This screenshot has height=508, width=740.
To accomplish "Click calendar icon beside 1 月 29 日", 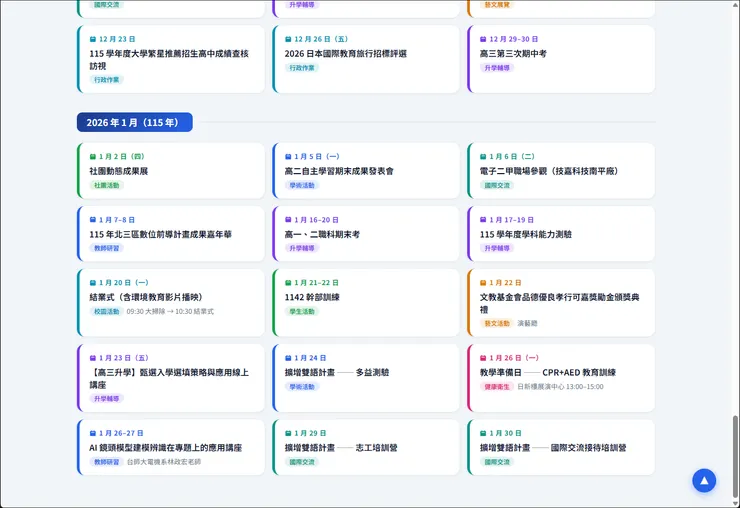I will click(288, 433).
